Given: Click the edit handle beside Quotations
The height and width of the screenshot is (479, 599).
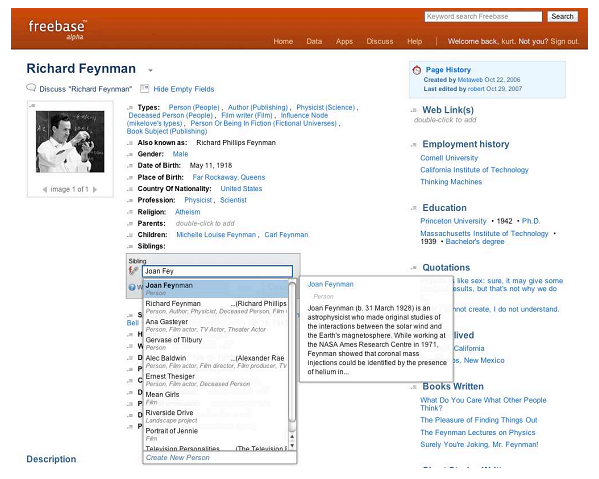Looking at the screenshot, I should pos(413,268).
